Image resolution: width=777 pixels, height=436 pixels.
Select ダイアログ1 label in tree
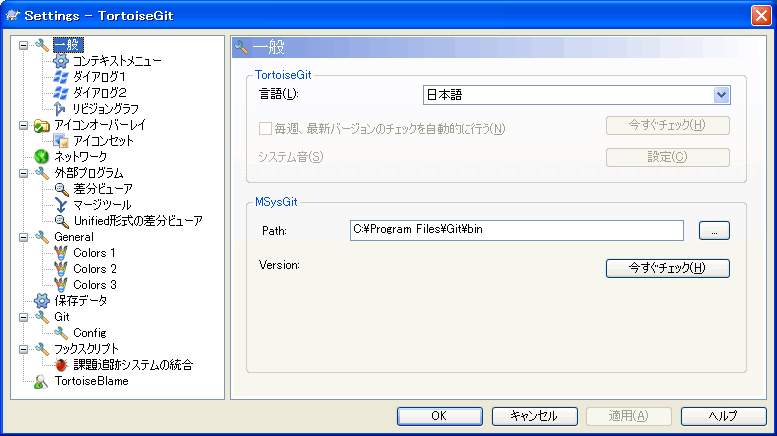99,77
